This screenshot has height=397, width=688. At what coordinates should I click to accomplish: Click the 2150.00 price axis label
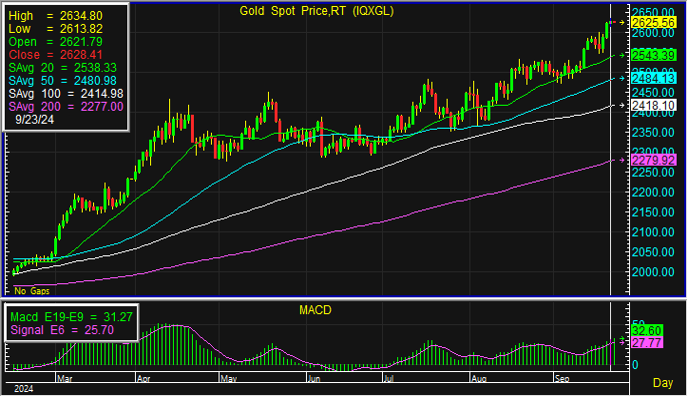pyautogui.click(x=653, y=212)
